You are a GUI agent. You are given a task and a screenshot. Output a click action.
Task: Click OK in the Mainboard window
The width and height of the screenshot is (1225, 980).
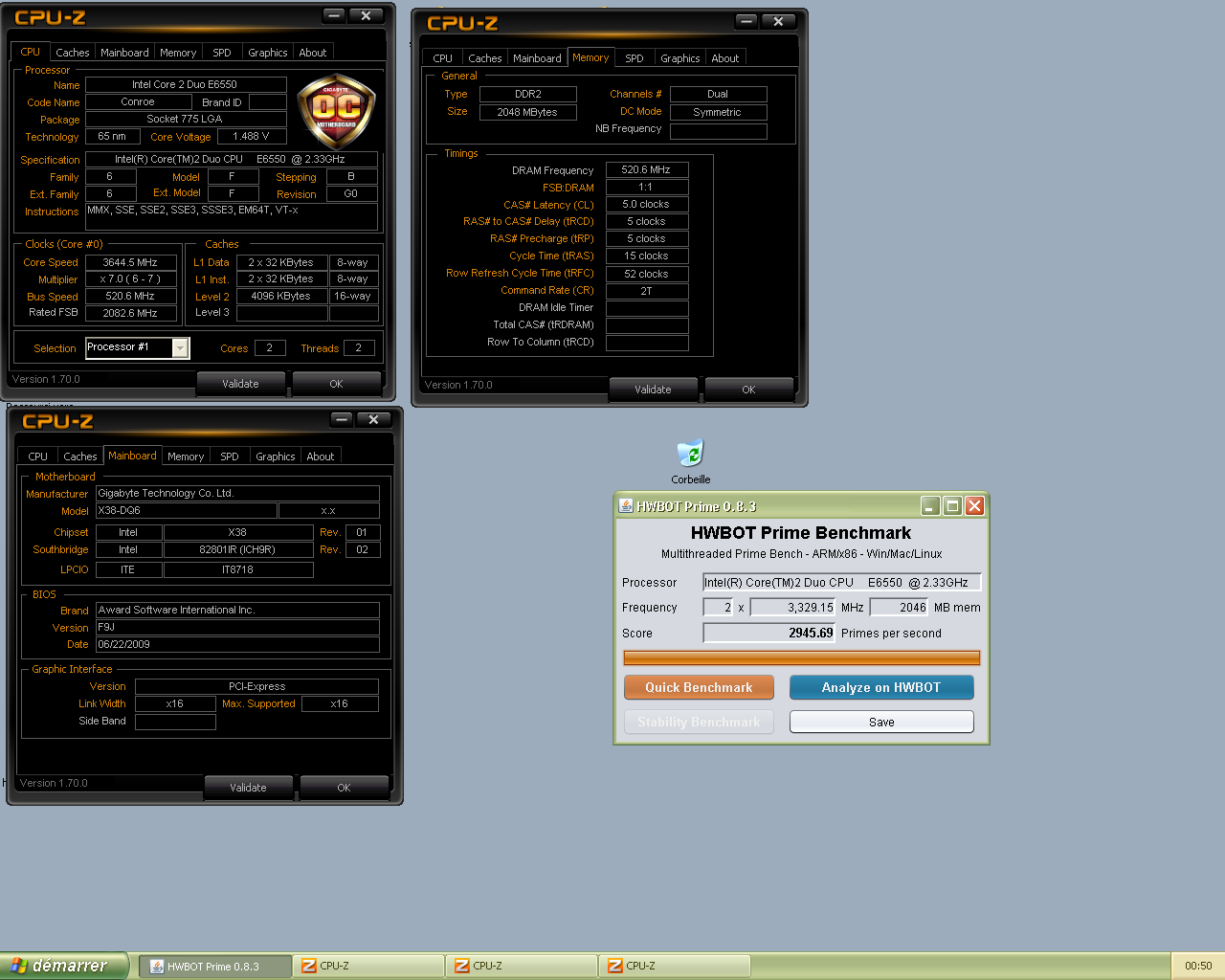(x=344, y=788)
